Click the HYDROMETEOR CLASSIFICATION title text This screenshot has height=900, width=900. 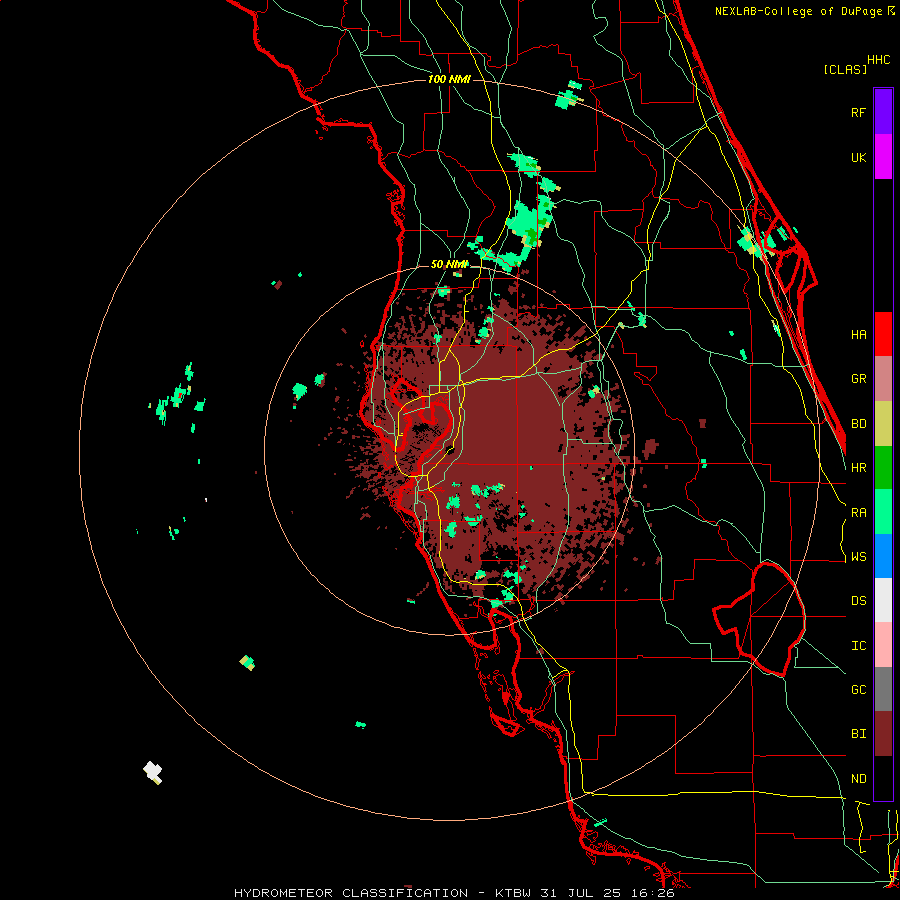click(351, 893)
